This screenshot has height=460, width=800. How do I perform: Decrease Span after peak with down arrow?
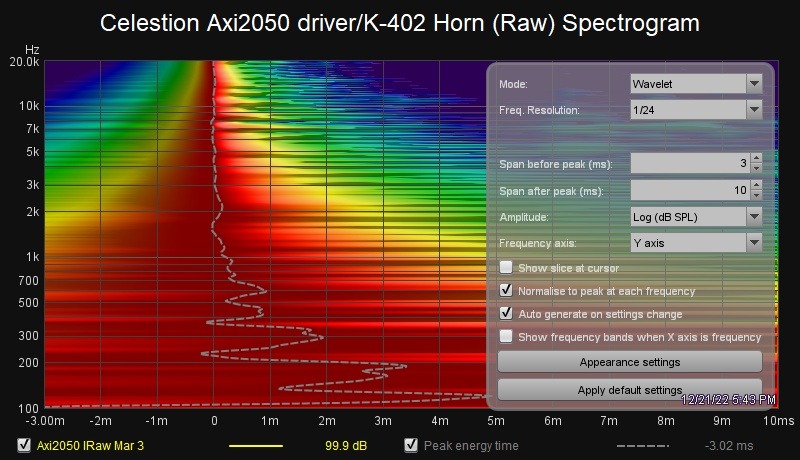point(757,195)
